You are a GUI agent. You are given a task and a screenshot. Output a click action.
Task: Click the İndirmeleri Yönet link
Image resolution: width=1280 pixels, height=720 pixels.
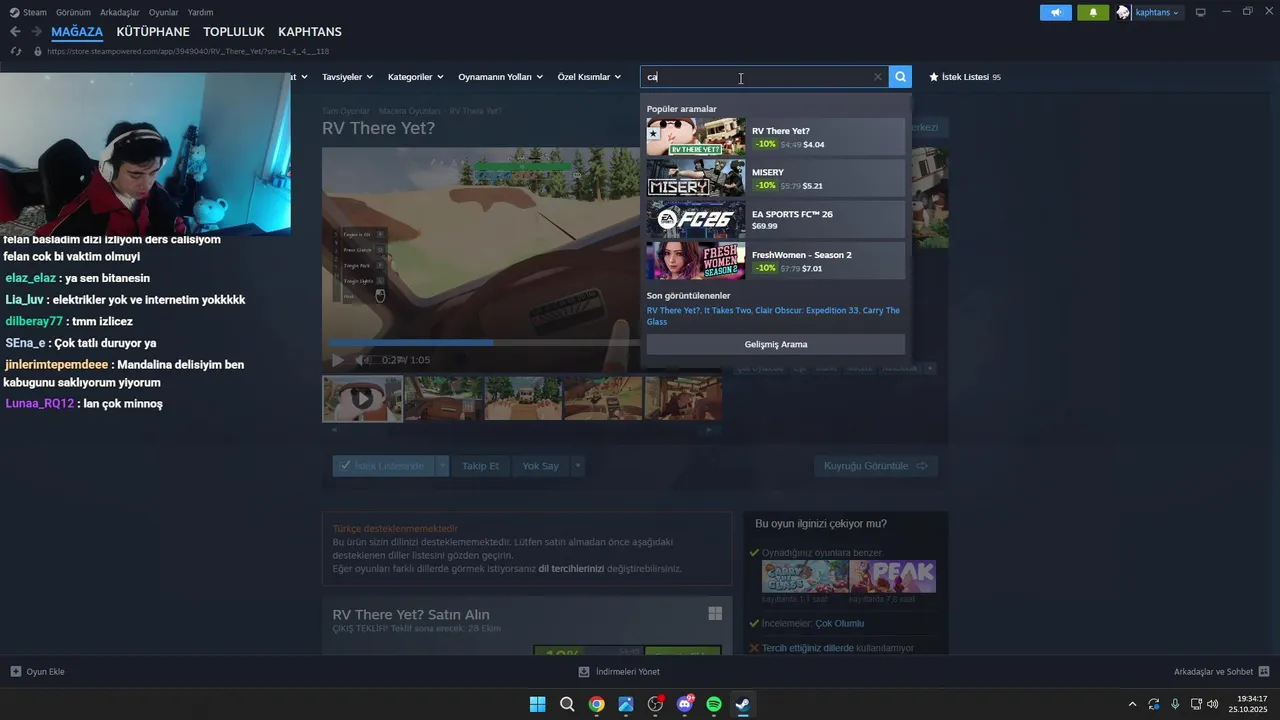[627, 672]
